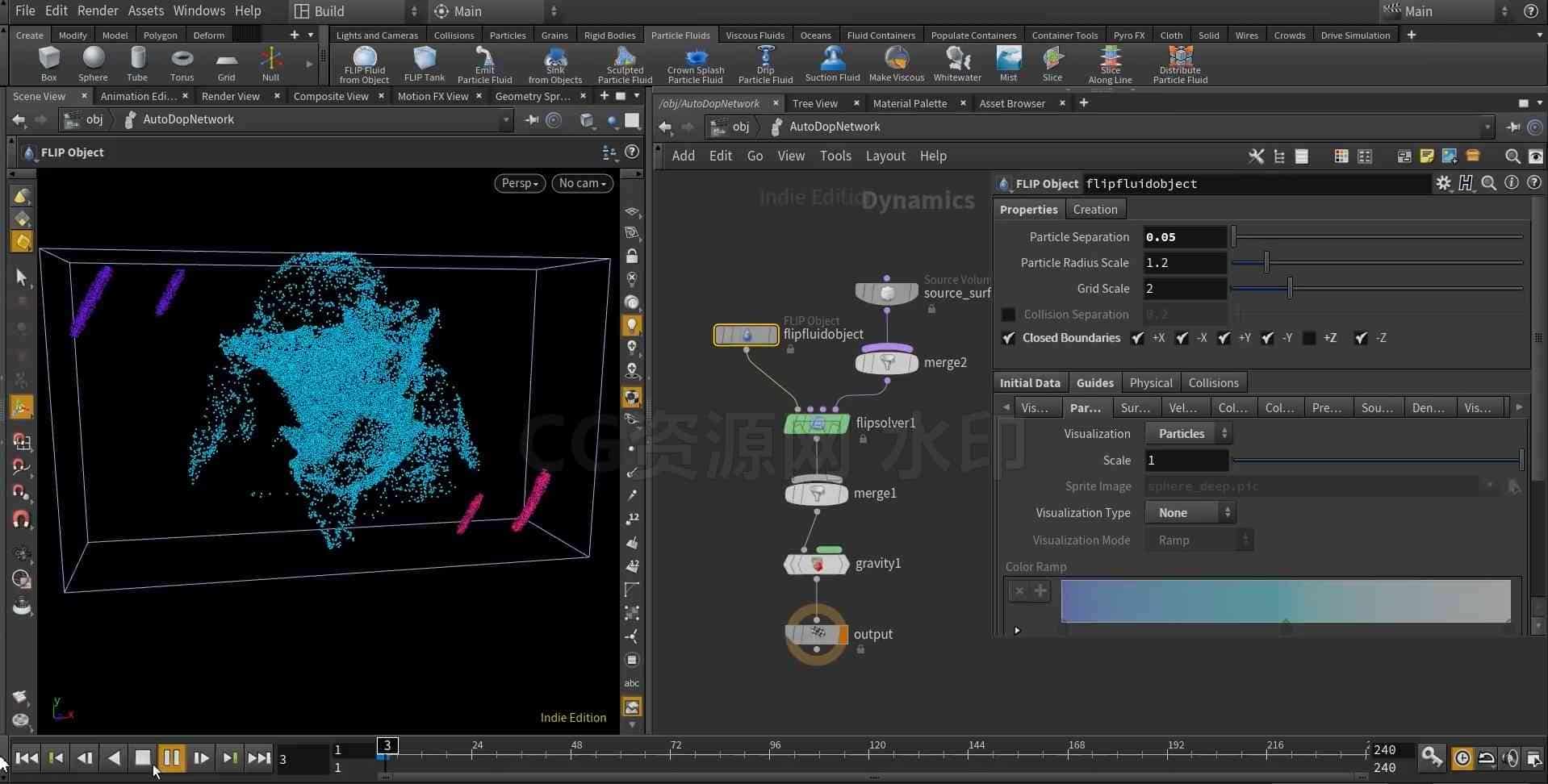Image resolution: width=1548 pixels, height=784 pixels.
Task: Click the Particle Separation value field
Action: pos(1185,236)
